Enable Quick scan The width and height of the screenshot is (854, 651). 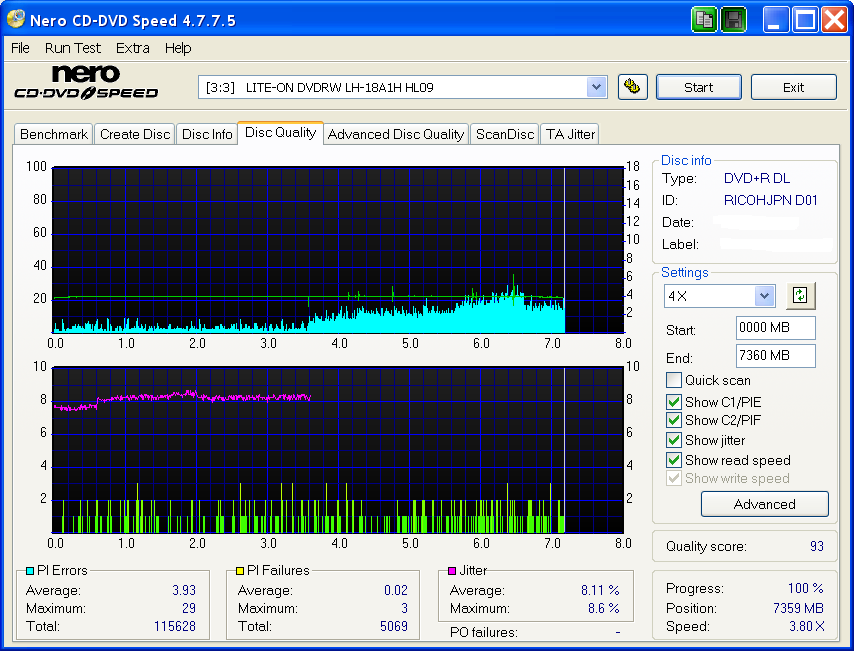click(x=673, y=380)
